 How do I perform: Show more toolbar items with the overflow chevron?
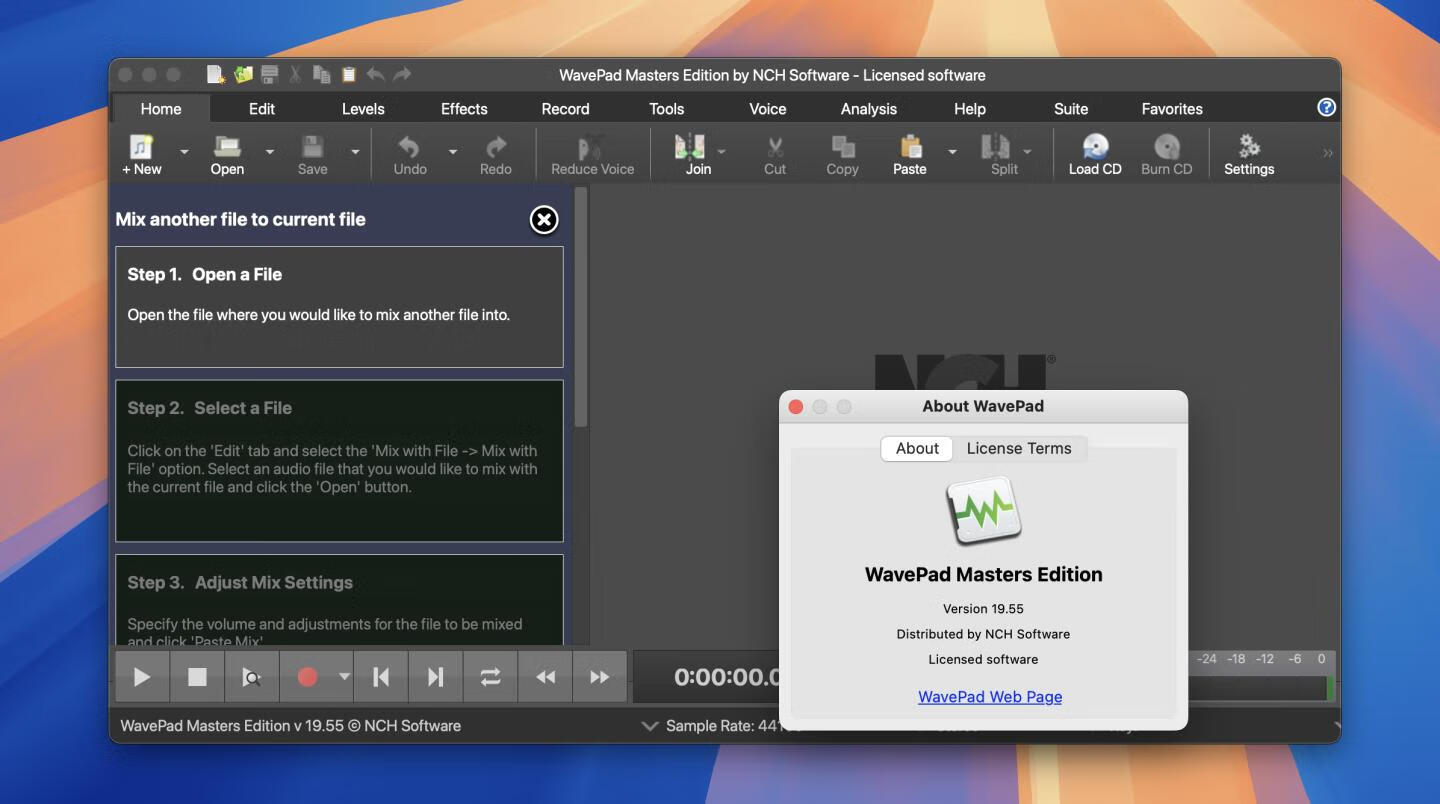(x=1328, y=153)
